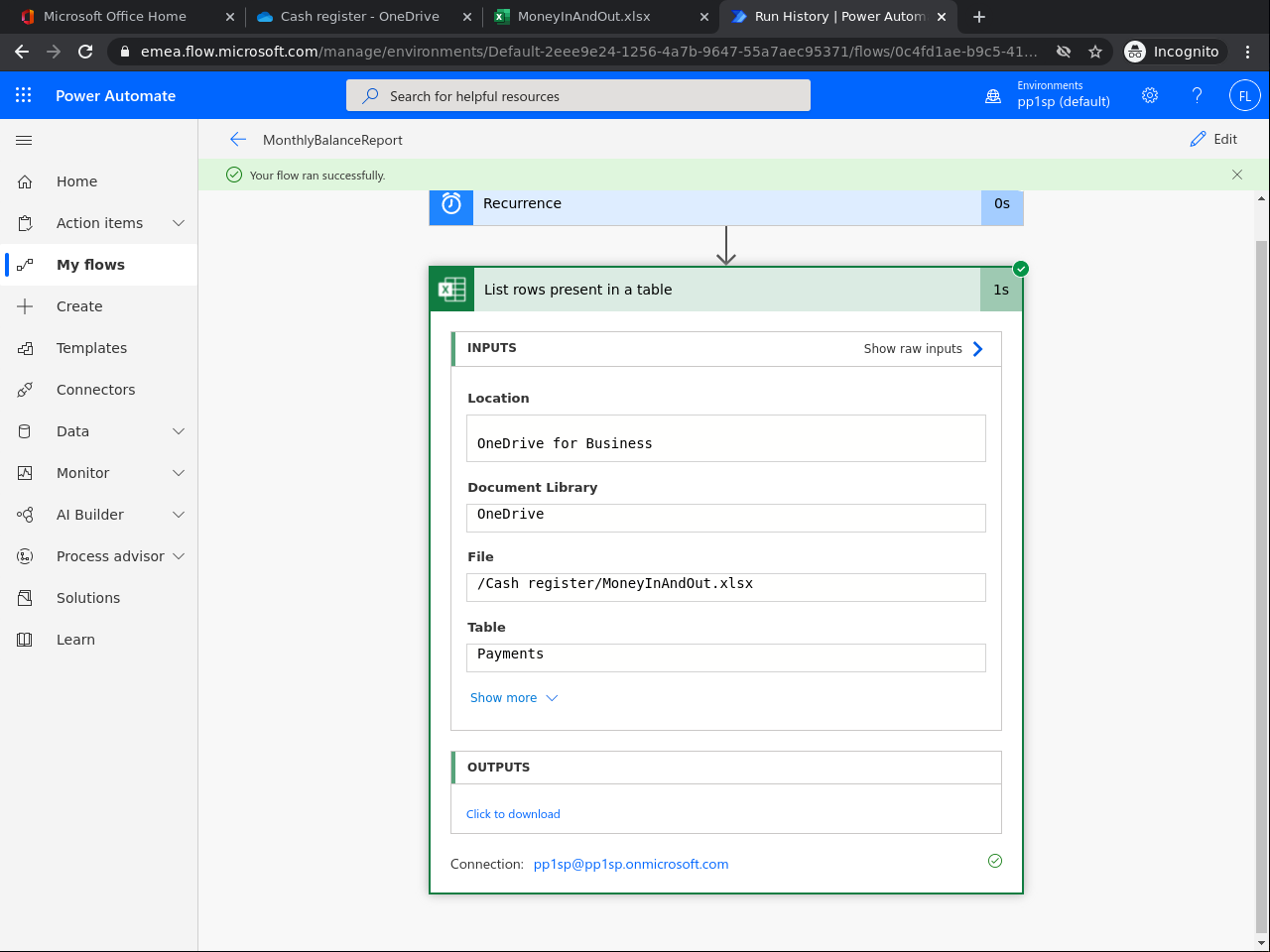The height and width of the screenshot is (952, 1270).
Task: Click the OneDrive for Business location value
Action: pyautogui.click(x=726, y=438)
